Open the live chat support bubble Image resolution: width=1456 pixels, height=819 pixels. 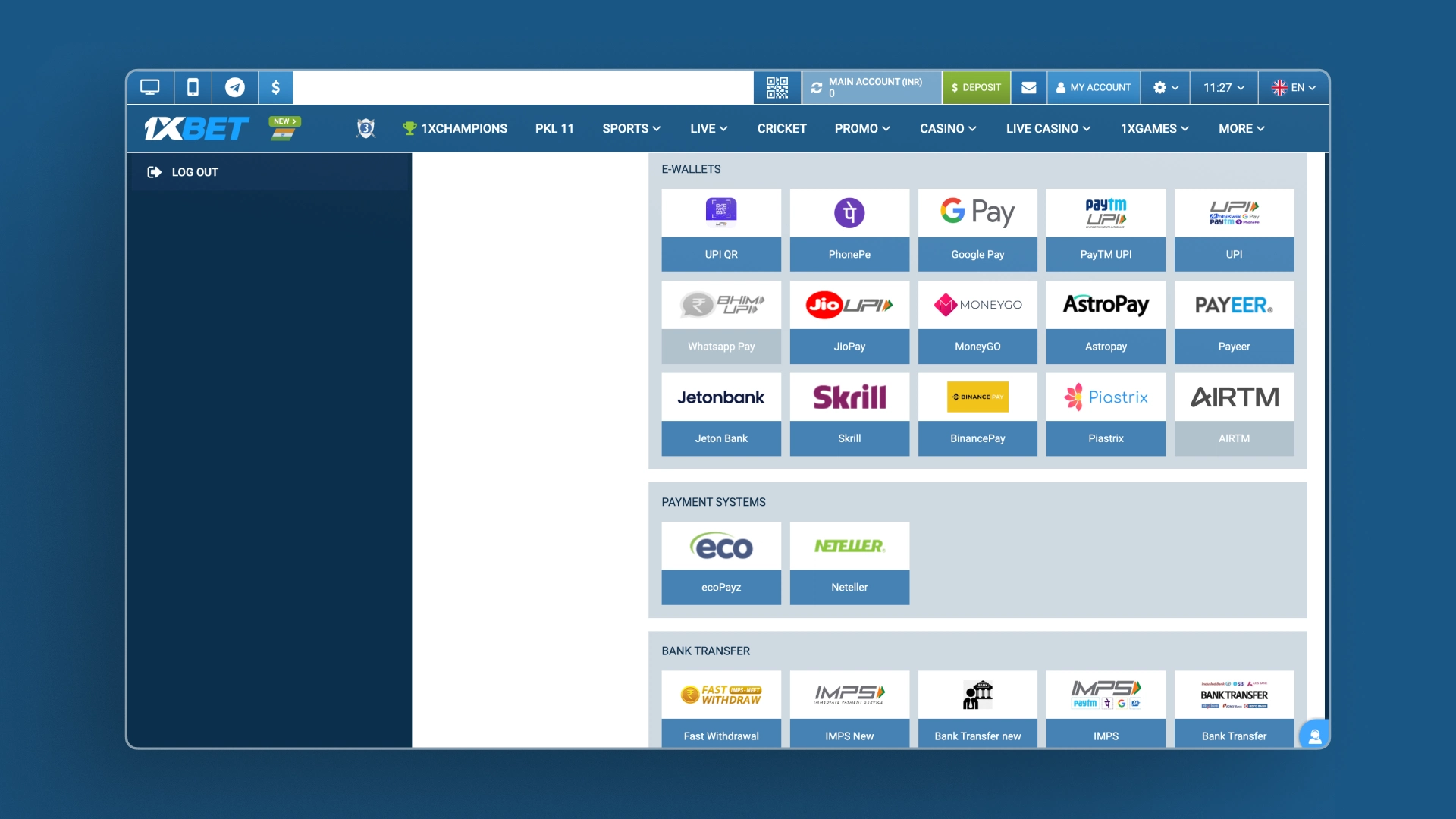tap(1315, 736)
